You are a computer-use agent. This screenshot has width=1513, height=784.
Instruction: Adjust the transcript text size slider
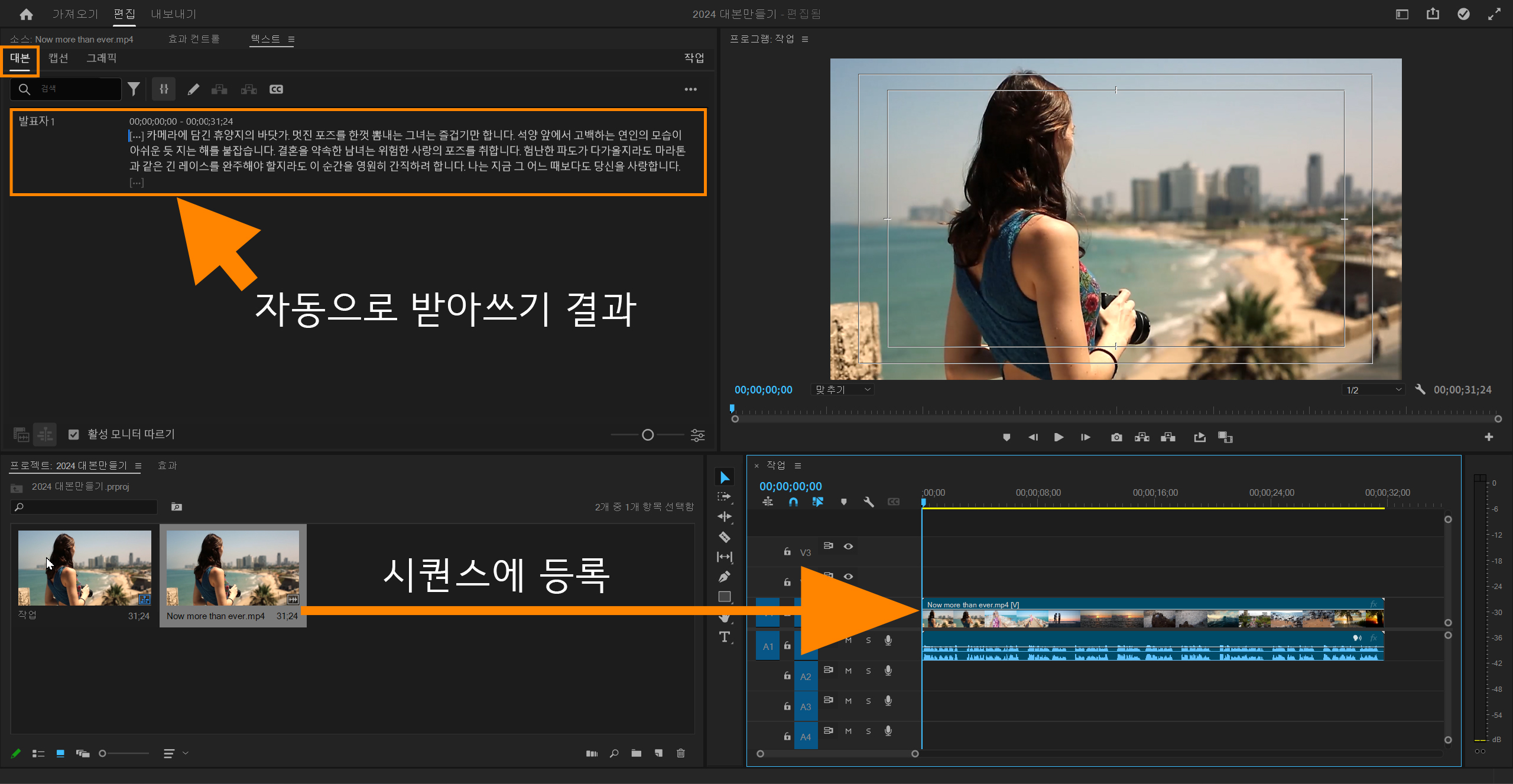(648, 435)
